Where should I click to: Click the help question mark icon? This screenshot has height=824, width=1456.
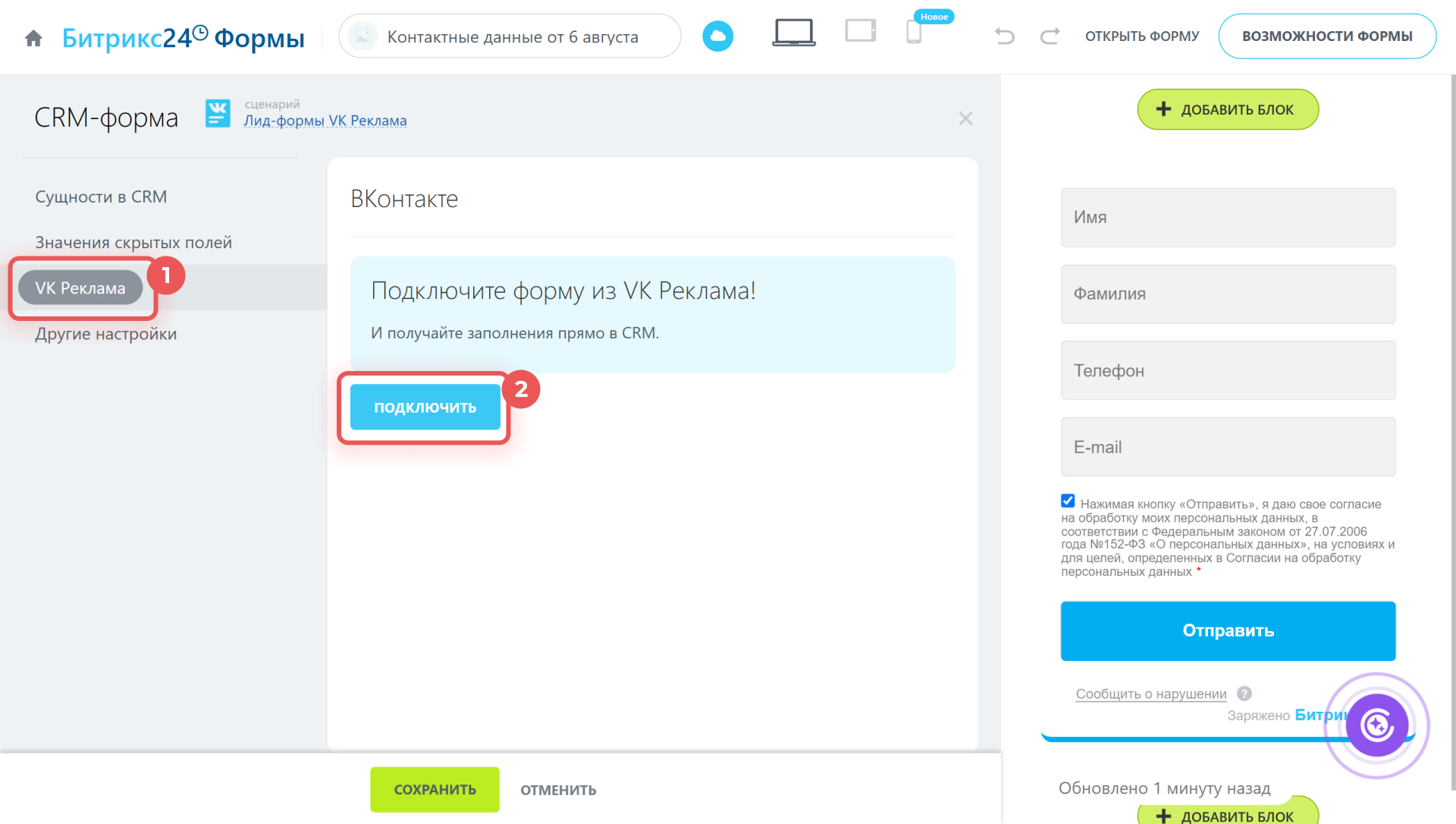(x=1244, y=693)
